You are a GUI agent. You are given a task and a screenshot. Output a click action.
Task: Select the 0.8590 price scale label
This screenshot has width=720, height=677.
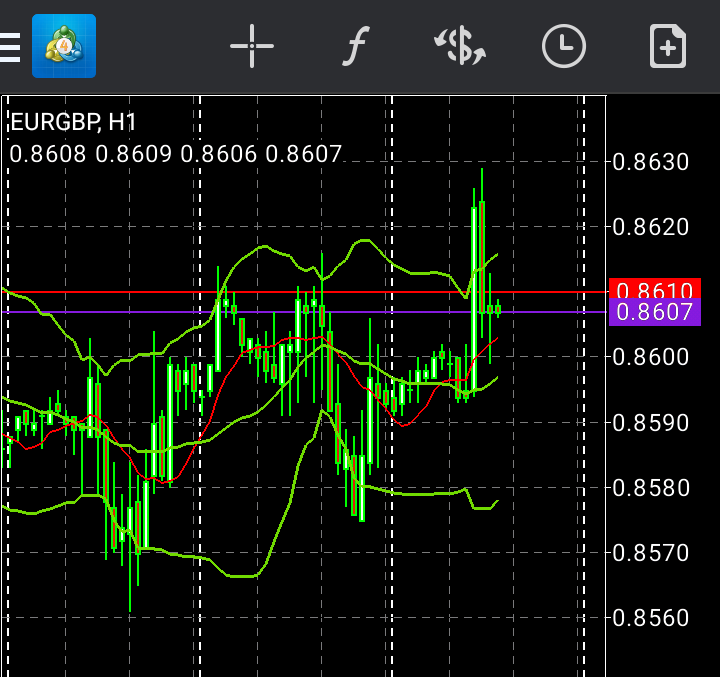[x=651, y=422]
